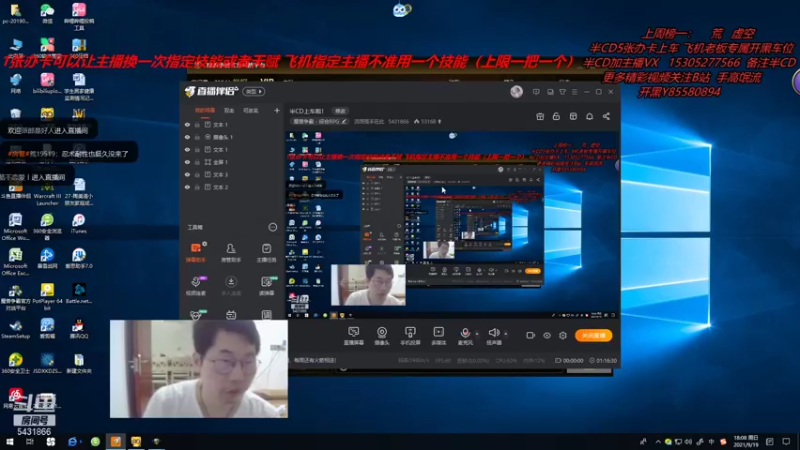
Task: Open the hamburger menu in title bar
Action: click(574, 92)
